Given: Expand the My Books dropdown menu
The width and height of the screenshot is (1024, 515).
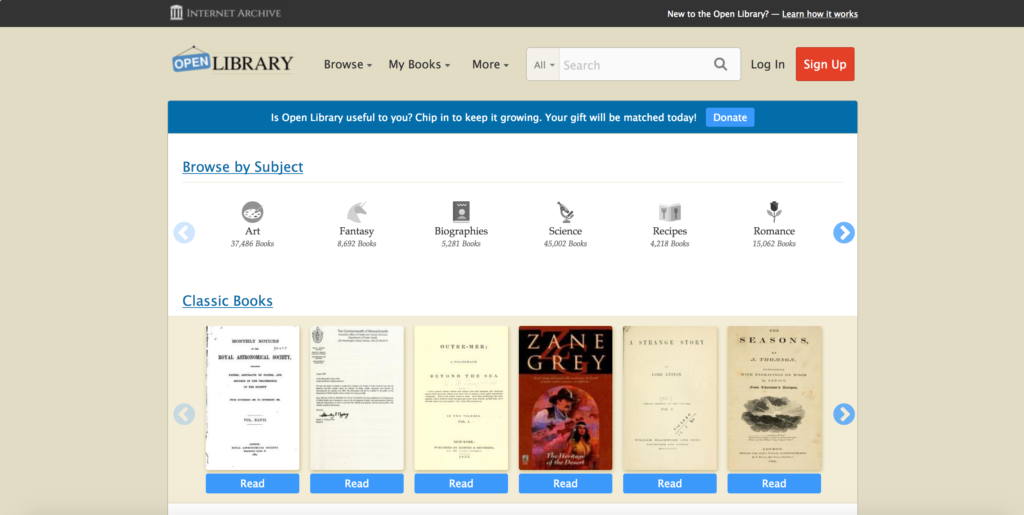Looking at the screenshot, I should (419, 64).
